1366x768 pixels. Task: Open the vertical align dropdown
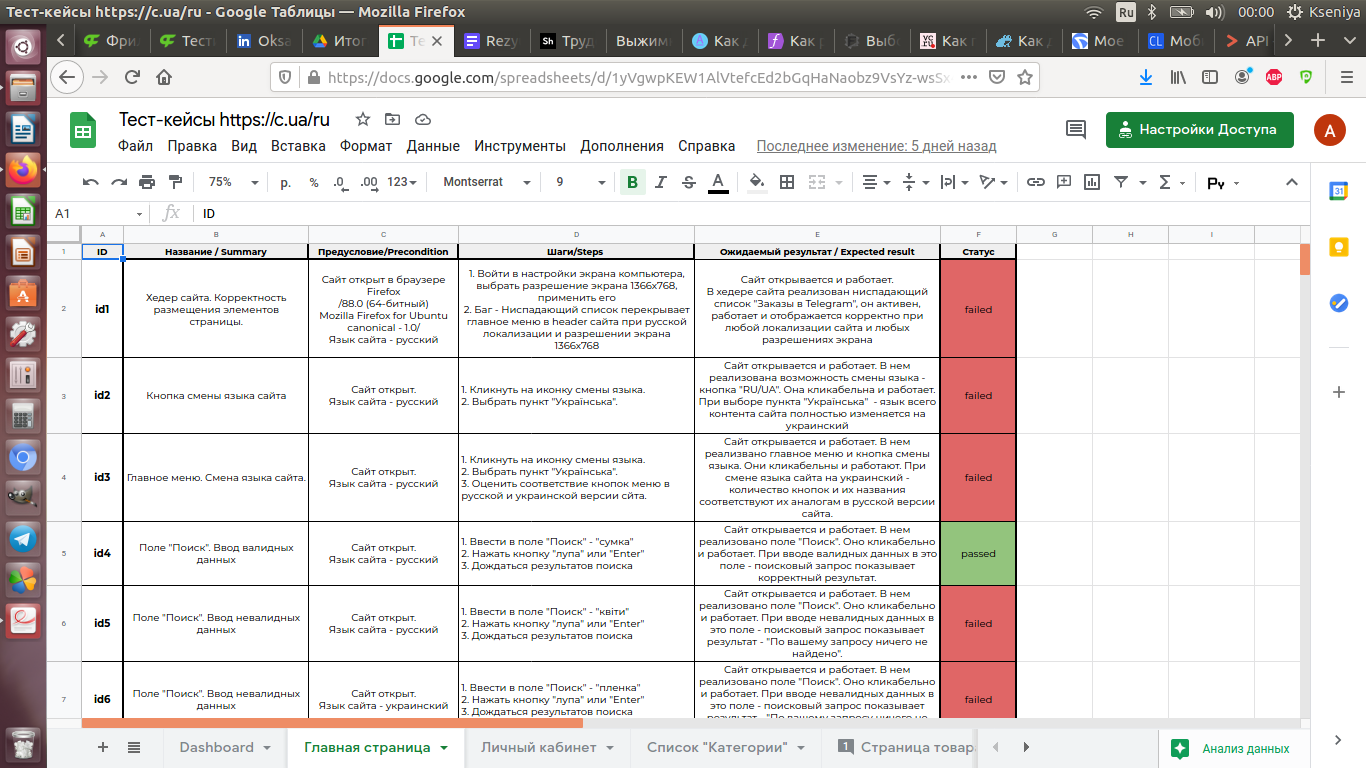click(915, 182)
